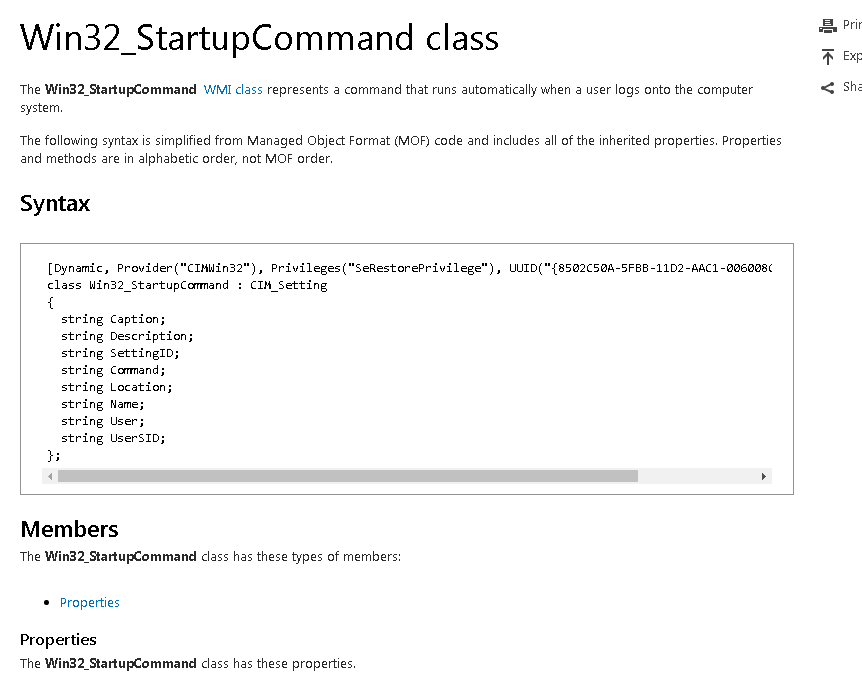The width and height of the screenshot is (862, 689).
Task: Click the Print label text in sidebar
Action: pyautogui.click(x=852, y=25)
